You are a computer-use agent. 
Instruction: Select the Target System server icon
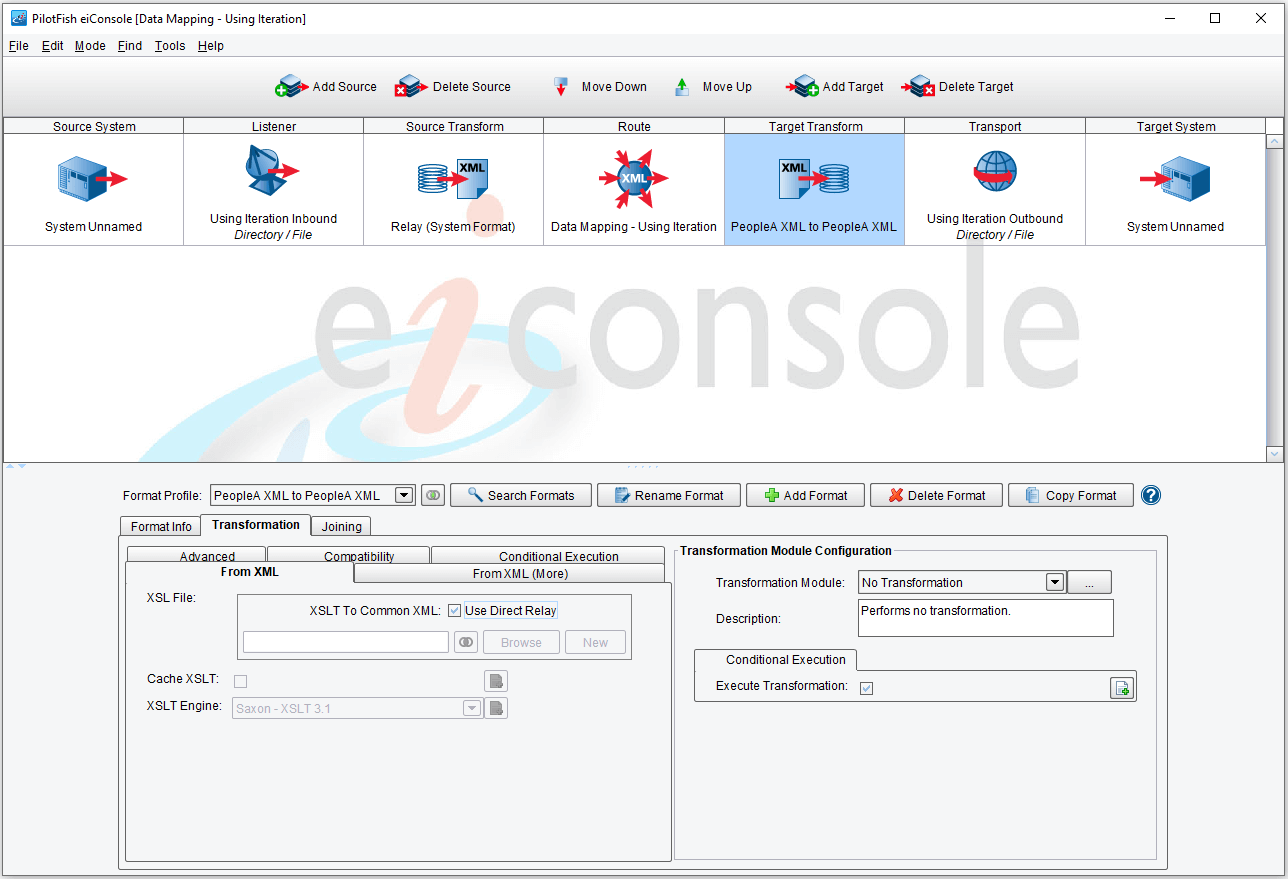(x=1175, y=180)
